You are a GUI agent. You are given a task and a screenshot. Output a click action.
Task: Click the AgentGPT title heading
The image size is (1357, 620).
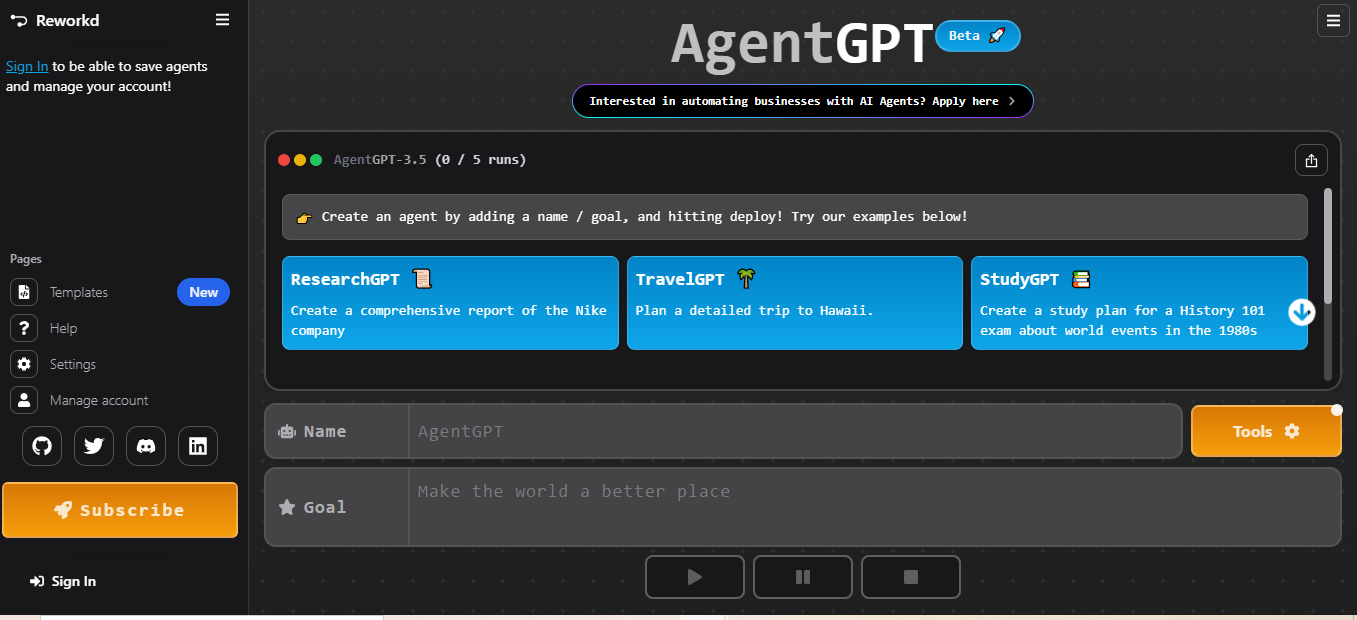coord(802,43)
